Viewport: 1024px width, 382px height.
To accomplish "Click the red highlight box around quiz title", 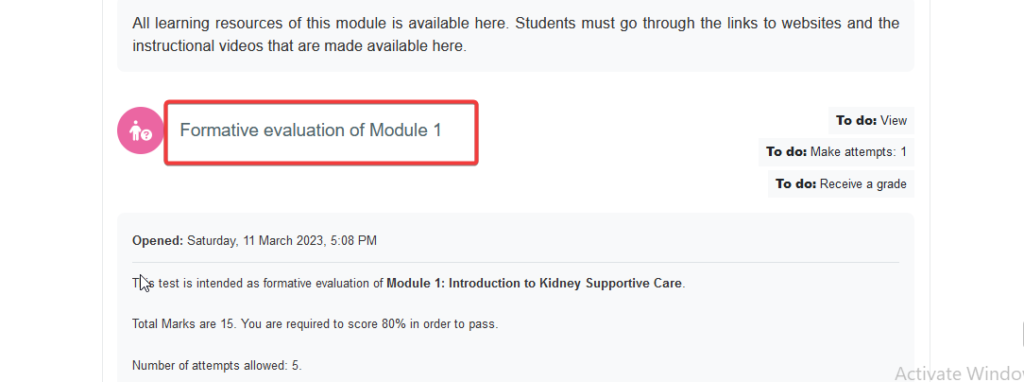I will click(321, 132).
